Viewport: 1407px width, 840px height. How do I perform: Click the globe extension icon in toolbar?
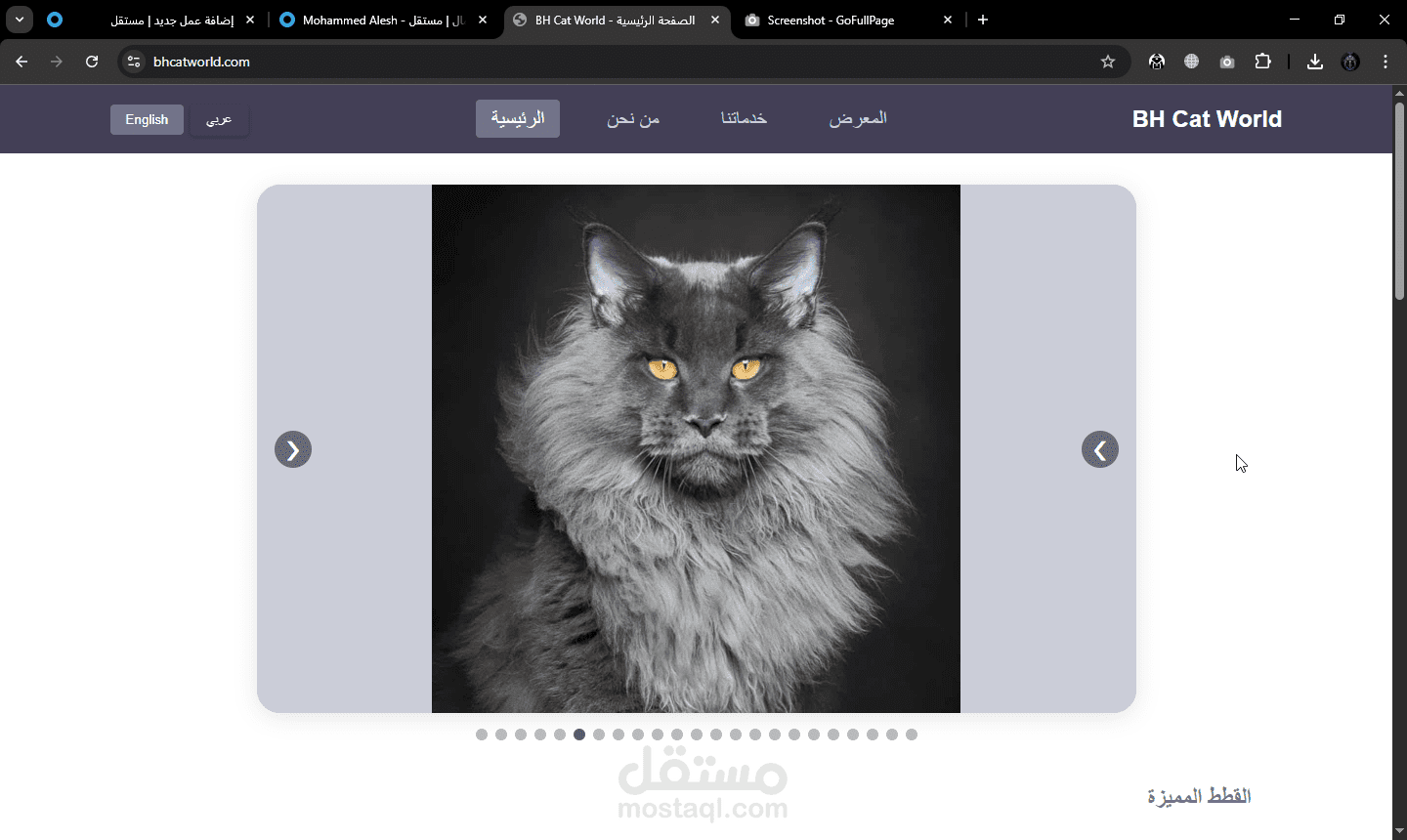click(x=1192, y=62)
